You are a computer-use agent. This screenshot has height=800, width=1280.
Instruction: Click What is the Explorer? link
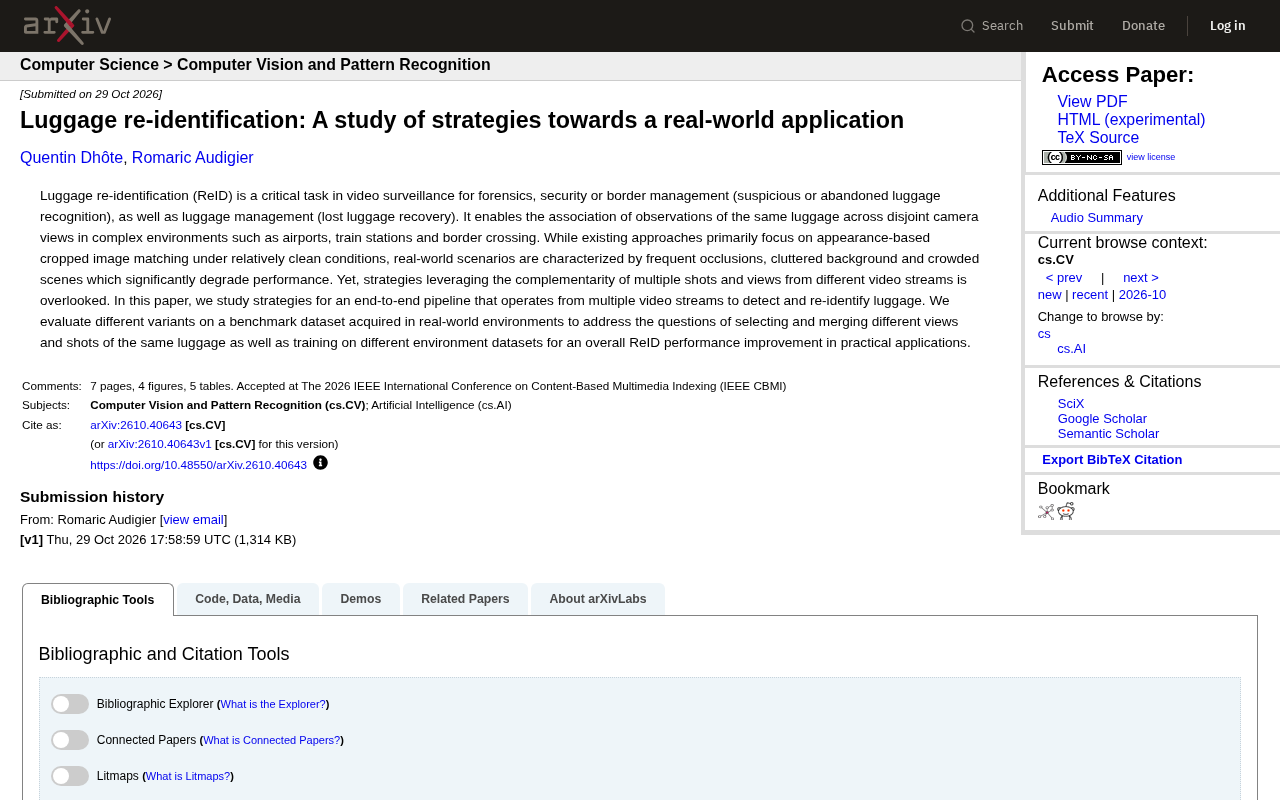[273, 704]
